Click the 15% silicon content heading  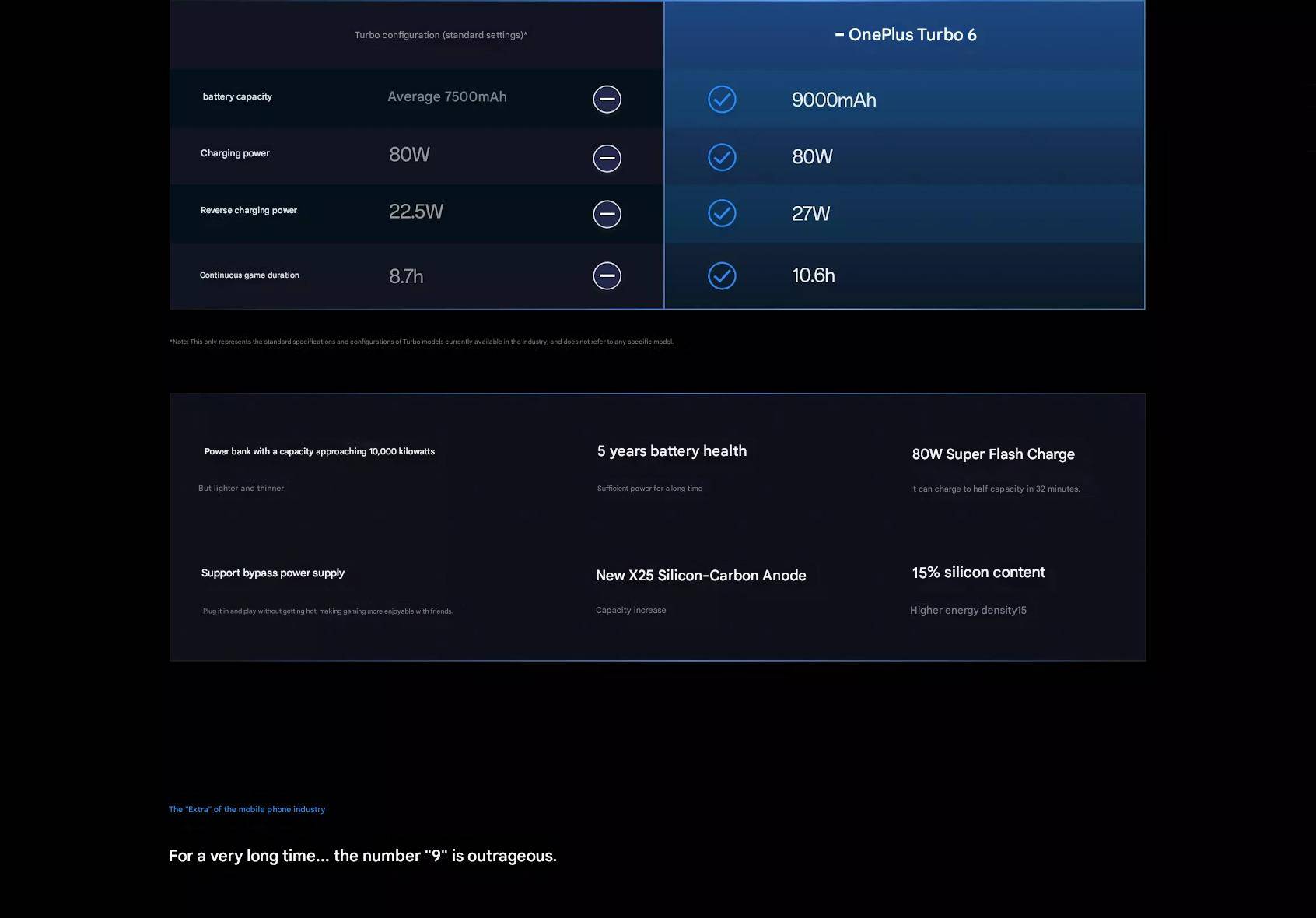(x=978, y=573)
